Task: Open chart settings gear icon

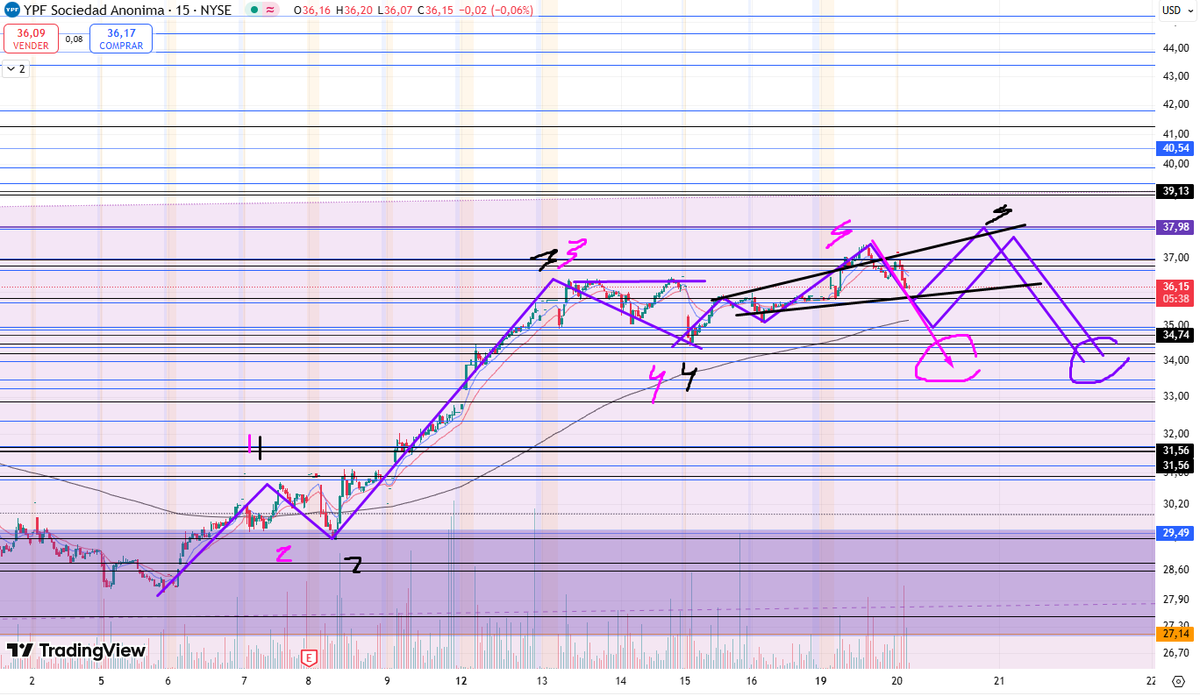Action: tap(1178, 680)
